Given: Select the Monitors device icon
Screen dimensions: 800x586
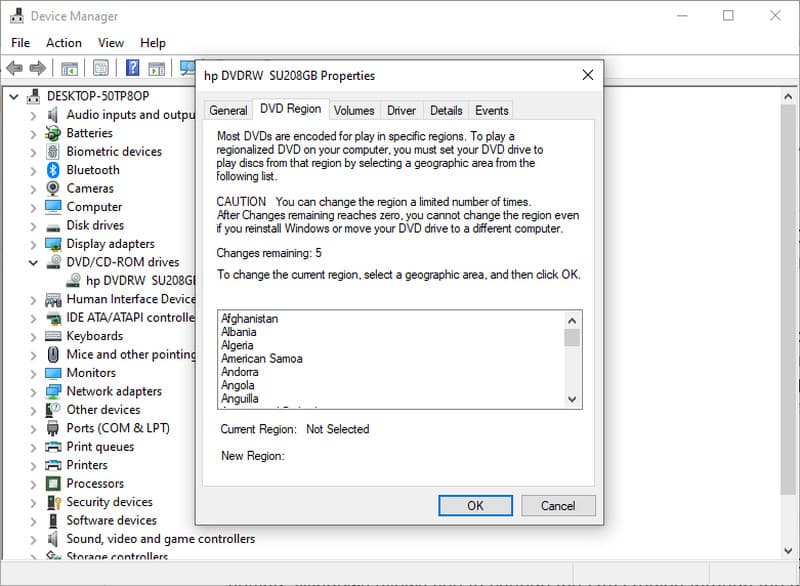Looking at the screenshot, I should pos(53,373).
